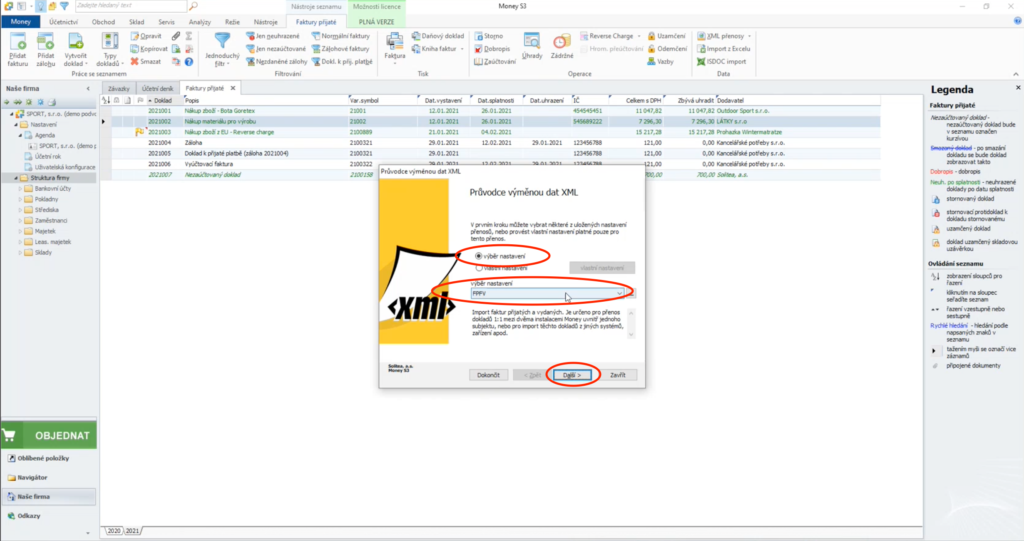Expand the Bankovní účty tree node
Viewport: 1024px width, 541px height.
pyautogui.click(x=20, y=188)
